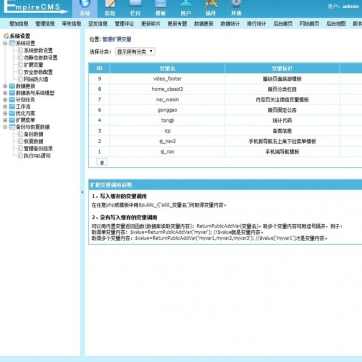Open 管理信息 in the secondary menu
The width and height of the screenshot is (362, 362).
[x=45, y=24]
